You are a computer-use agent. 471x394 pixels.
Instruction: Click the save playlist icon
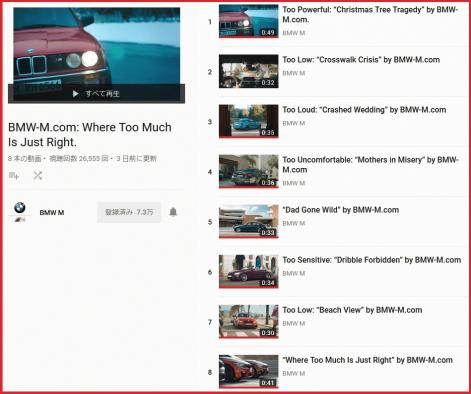14,175
